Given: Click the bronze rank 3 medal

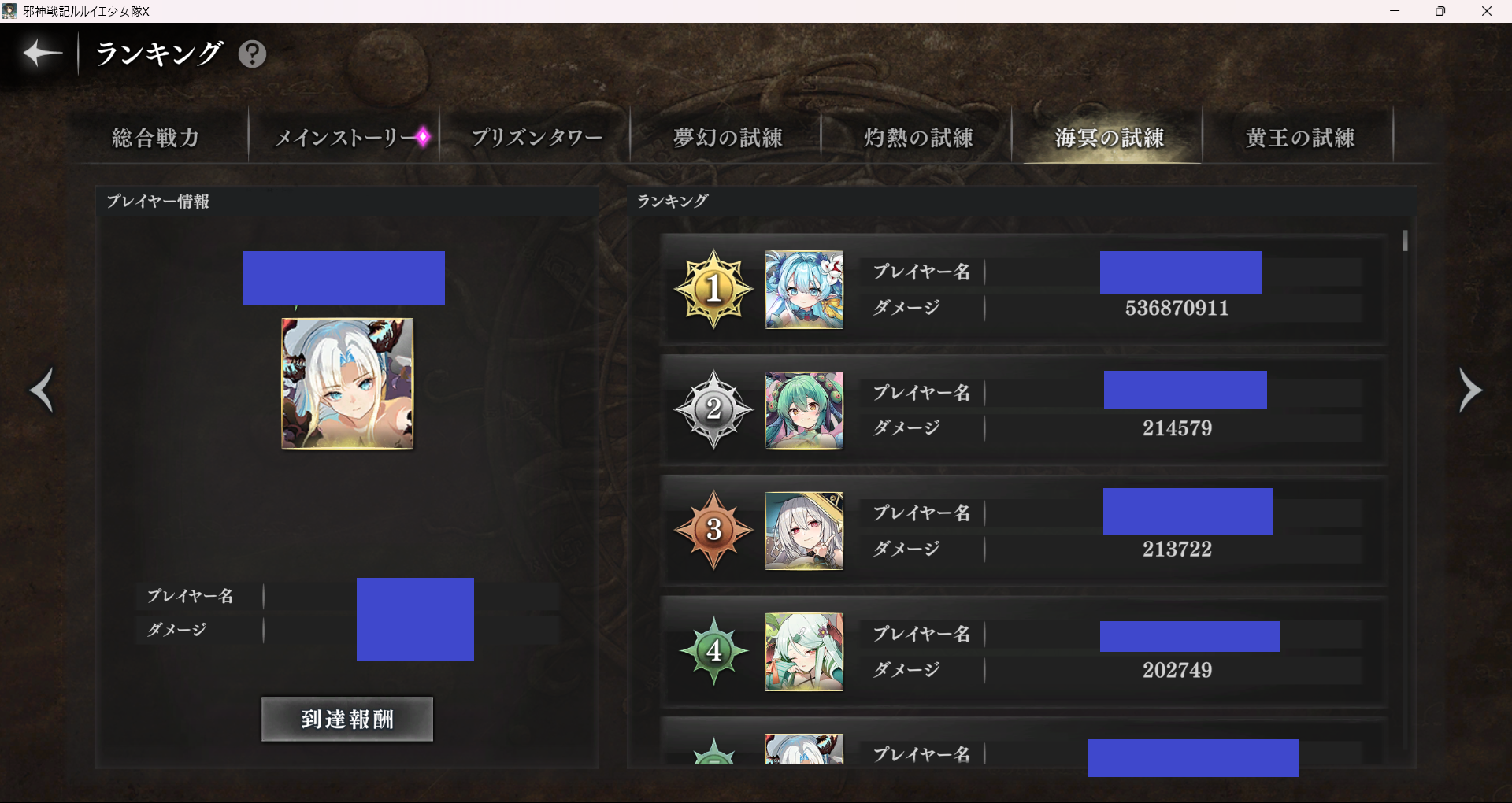Looking at the screenshot, I should [x=713, y=530].
